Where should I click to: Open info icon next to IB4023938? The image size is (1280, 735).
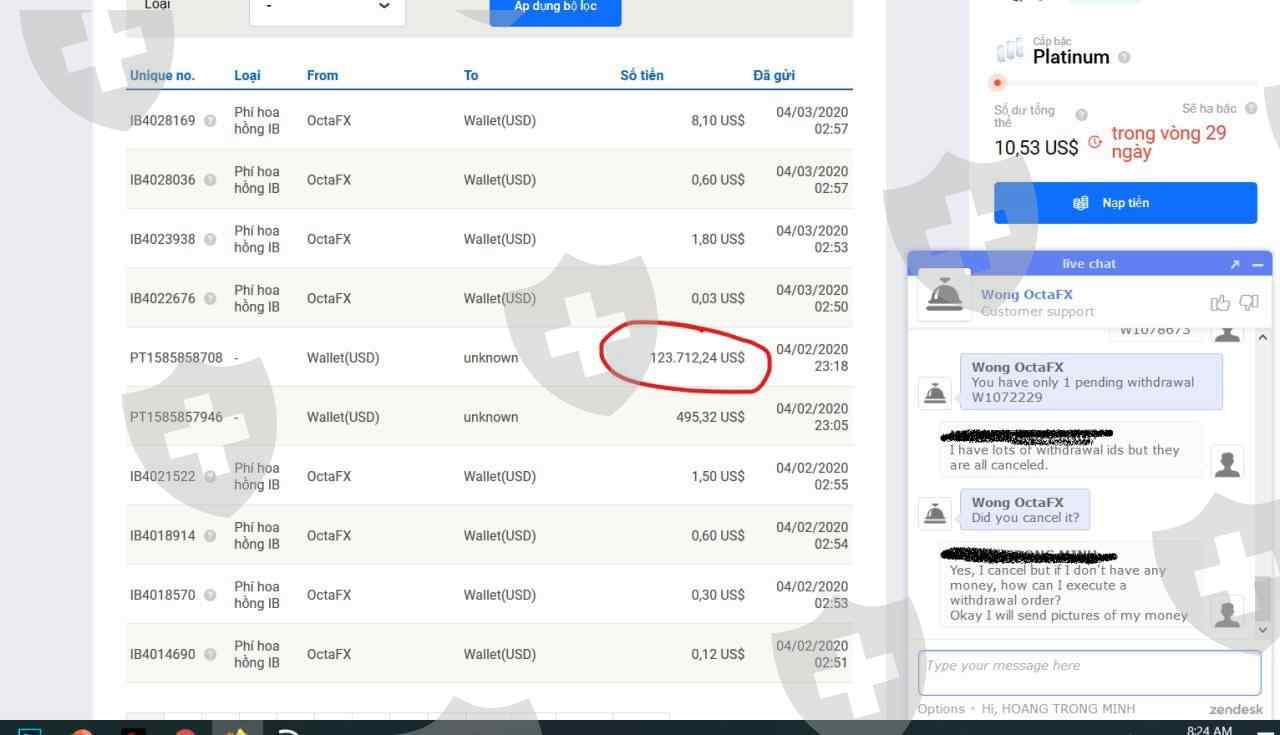point(210,239)
